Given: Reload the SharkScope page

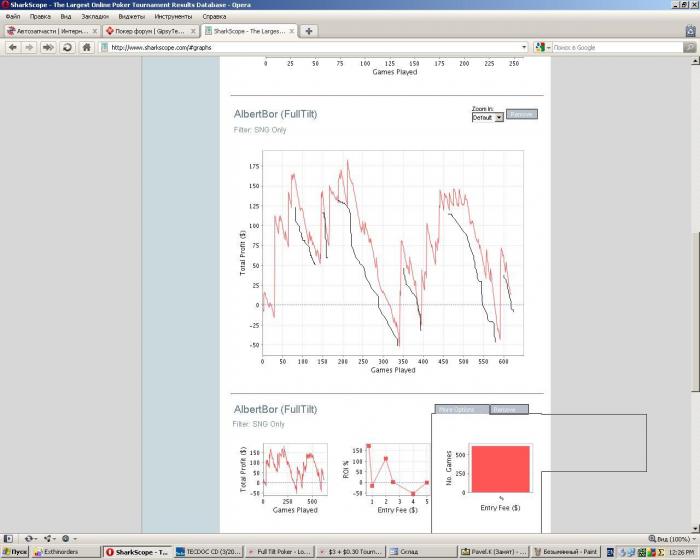Looking at the screenshot, I should tap(67, 47).
